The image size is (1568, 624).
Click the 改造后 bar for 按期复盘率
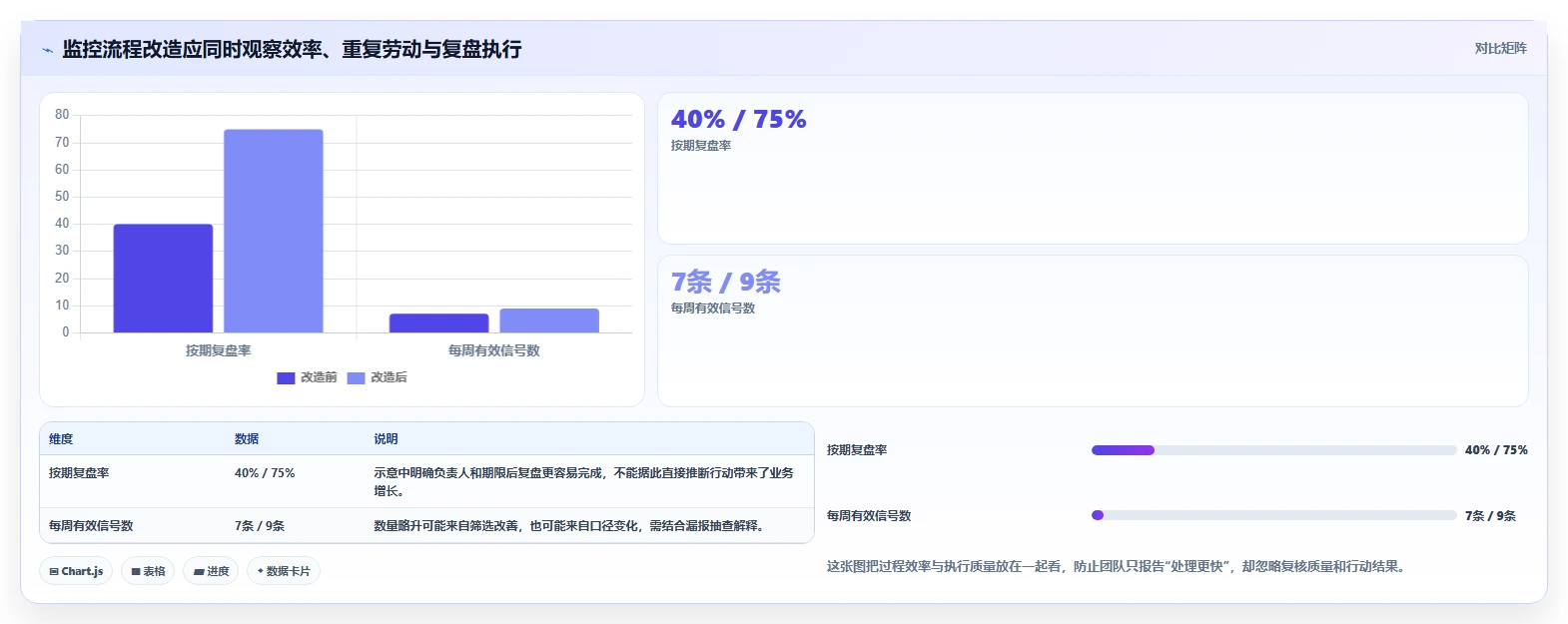pos(273,231)
